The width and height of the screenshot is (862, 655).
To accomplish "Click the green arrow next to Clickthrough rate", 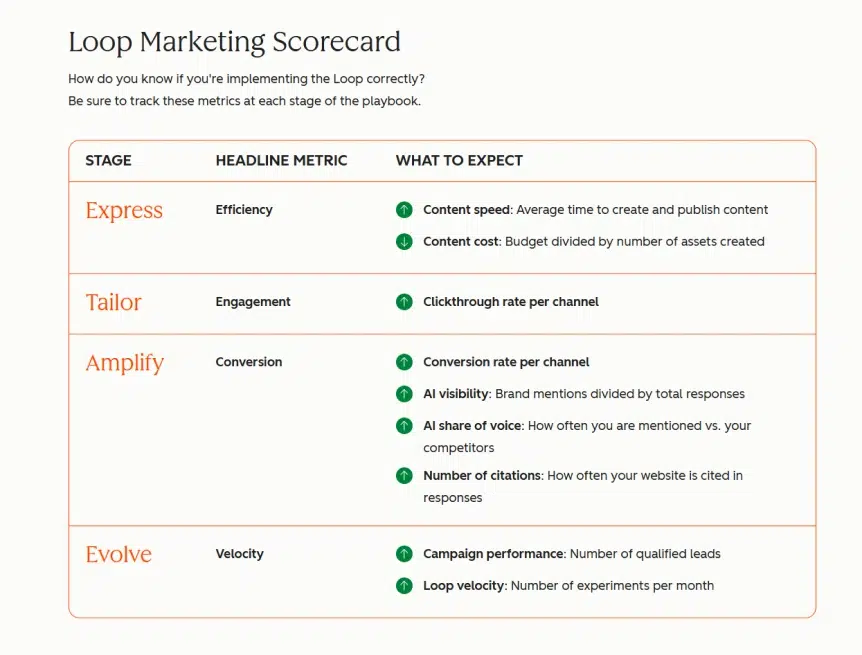I will (404, 301).
